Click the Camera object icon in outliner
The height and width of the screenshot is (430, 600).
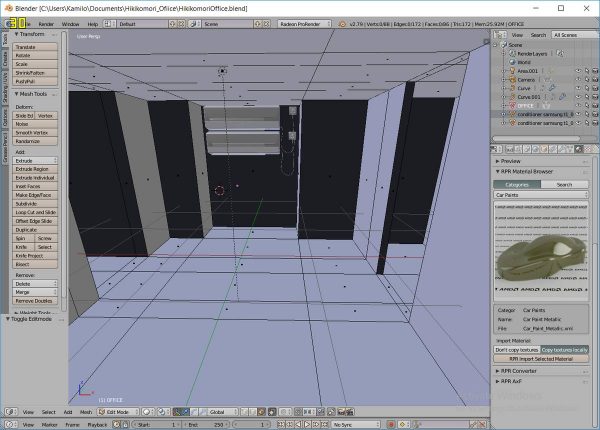pyautogui.click(x=514, y=79)
